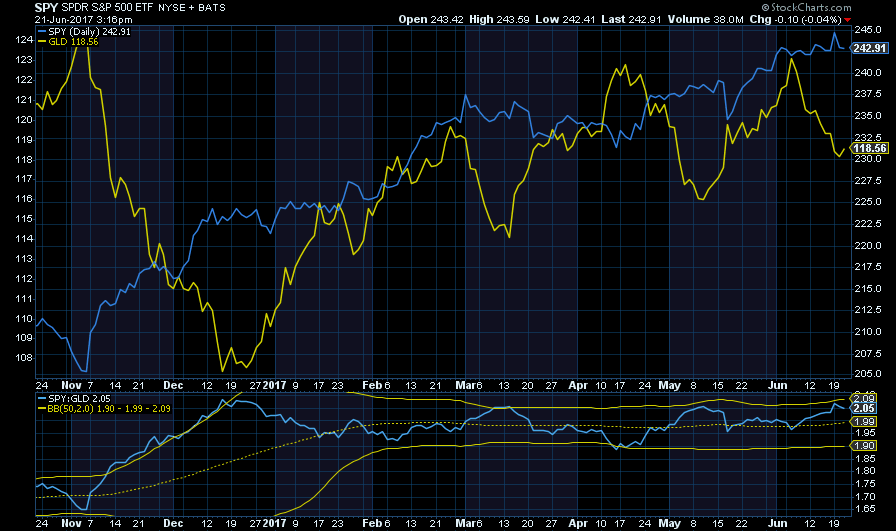
Task: Click the yellow line marker before GLD legend
Action: click(42, 42)
